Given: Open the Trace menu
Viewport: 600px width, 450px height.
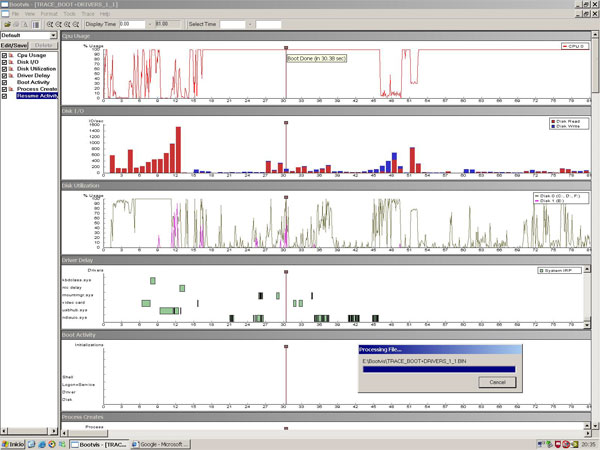Looking at the screenshot, I should coord(88,14).
